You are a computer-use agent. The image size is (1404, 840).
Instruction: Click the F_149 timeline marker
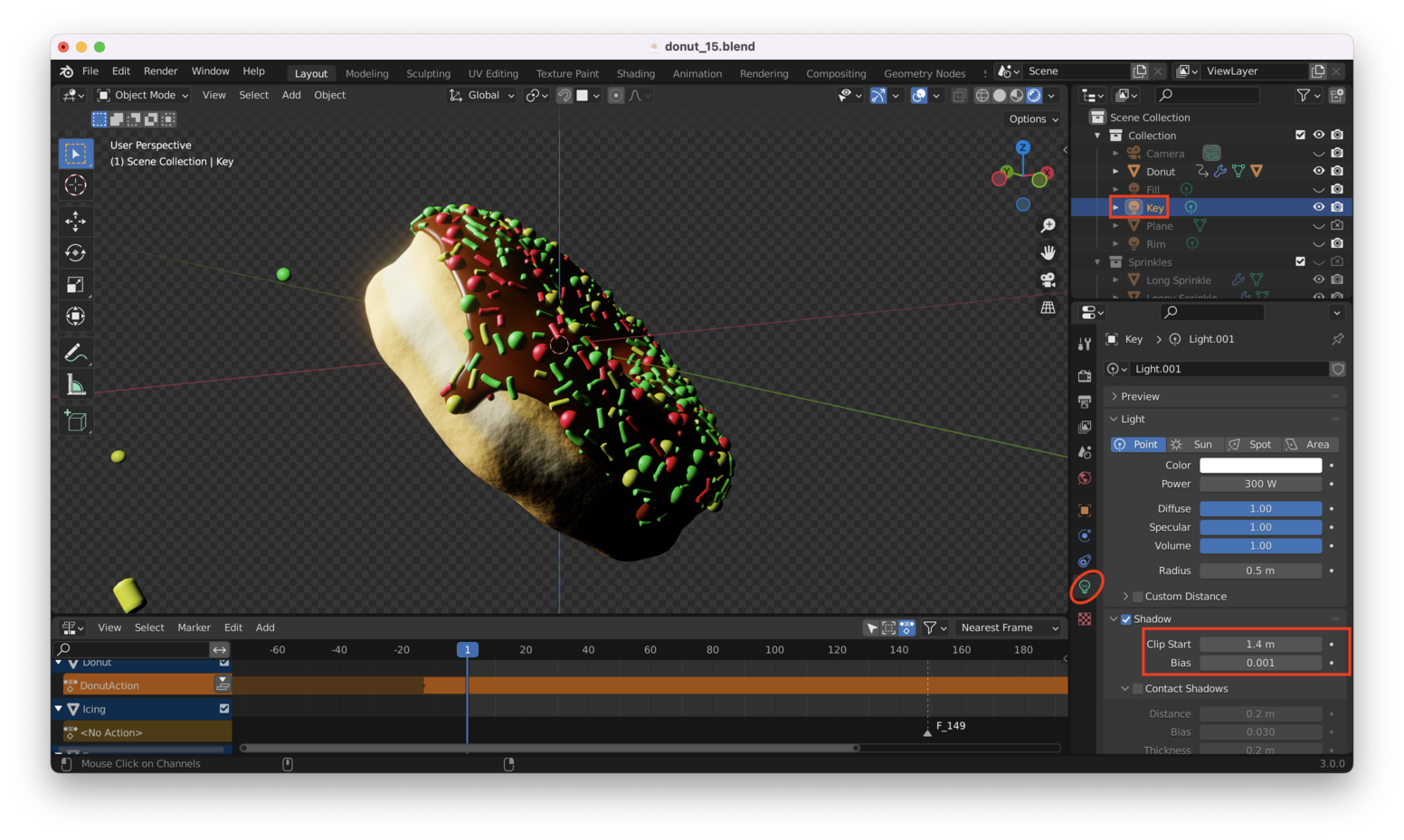[927, 731]
